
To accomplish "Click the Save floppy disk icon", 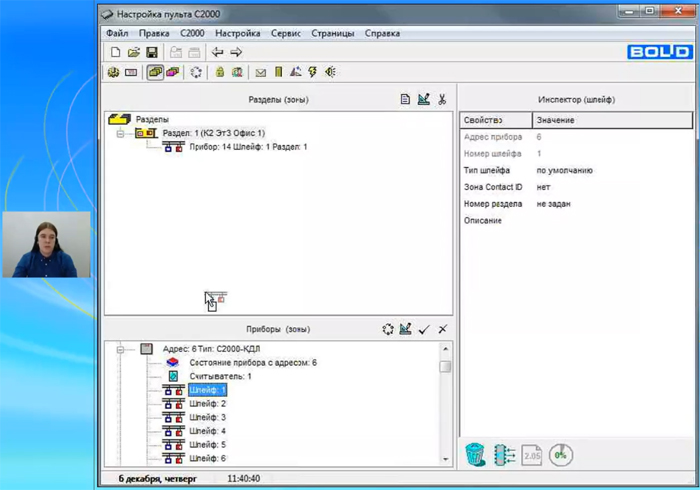I will pyautogui.click(x=151, y=52).
